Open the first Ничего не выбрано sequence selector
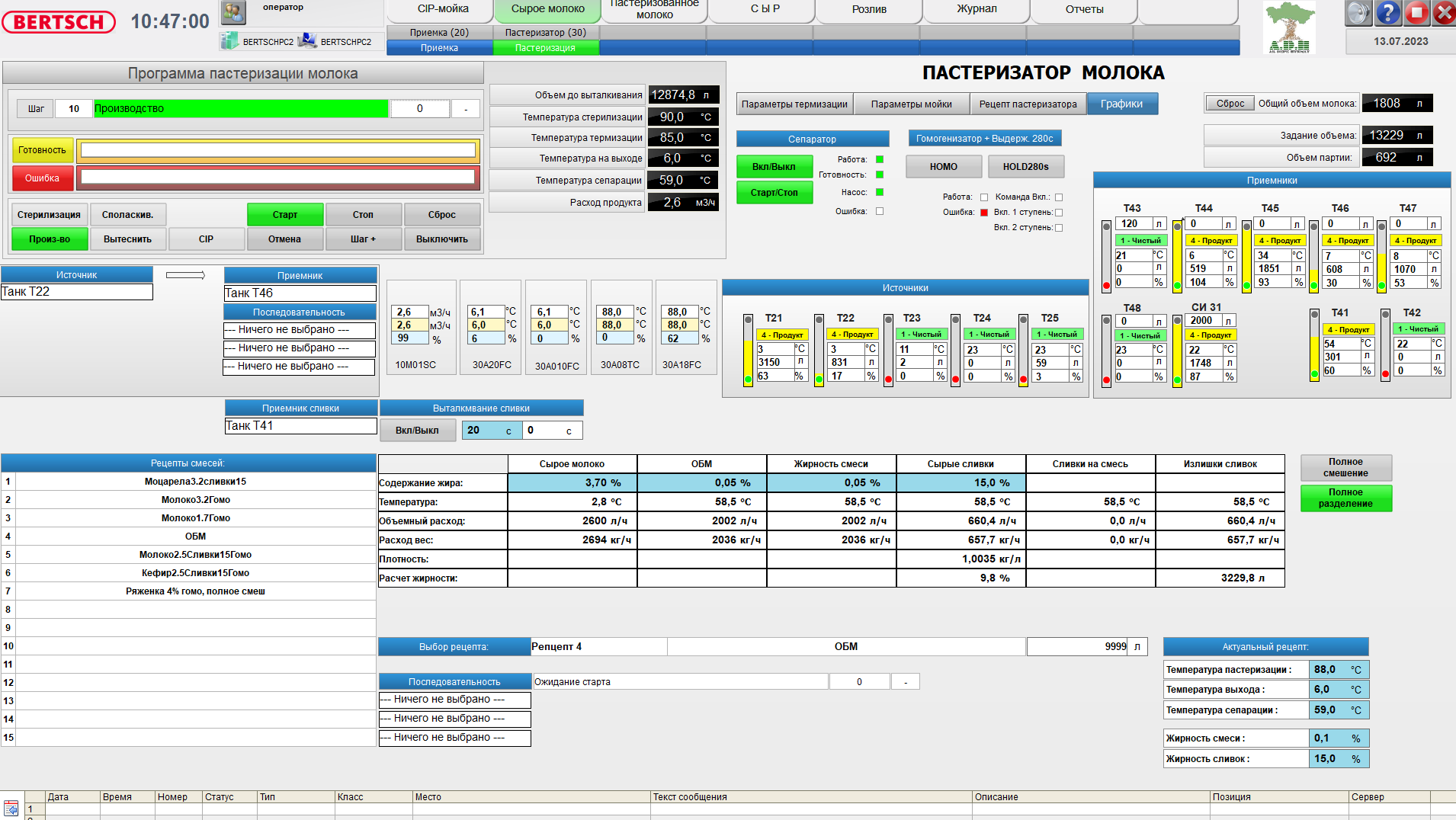1456x820 pixels. (298, 330)
